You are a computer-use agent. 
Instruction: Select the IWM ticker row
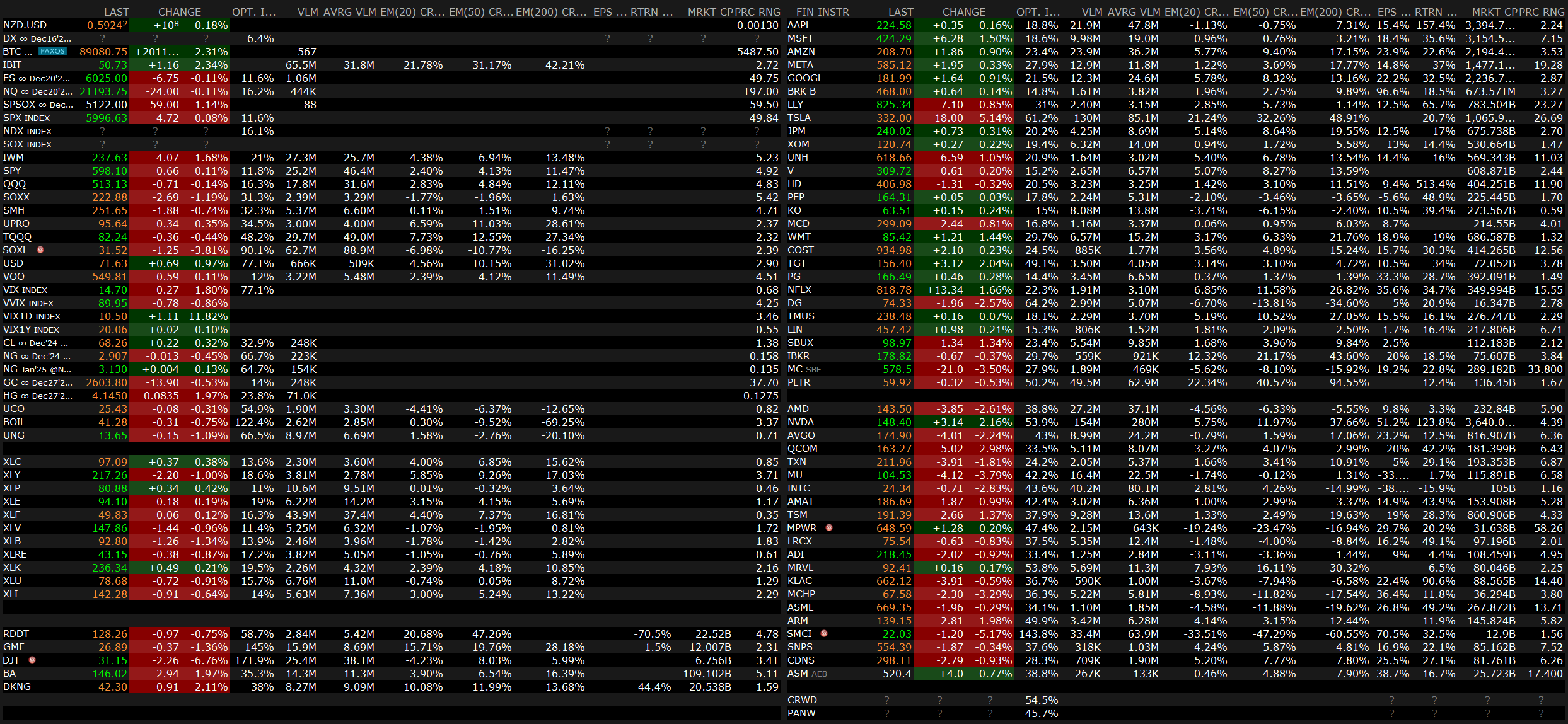click(391, 158)
